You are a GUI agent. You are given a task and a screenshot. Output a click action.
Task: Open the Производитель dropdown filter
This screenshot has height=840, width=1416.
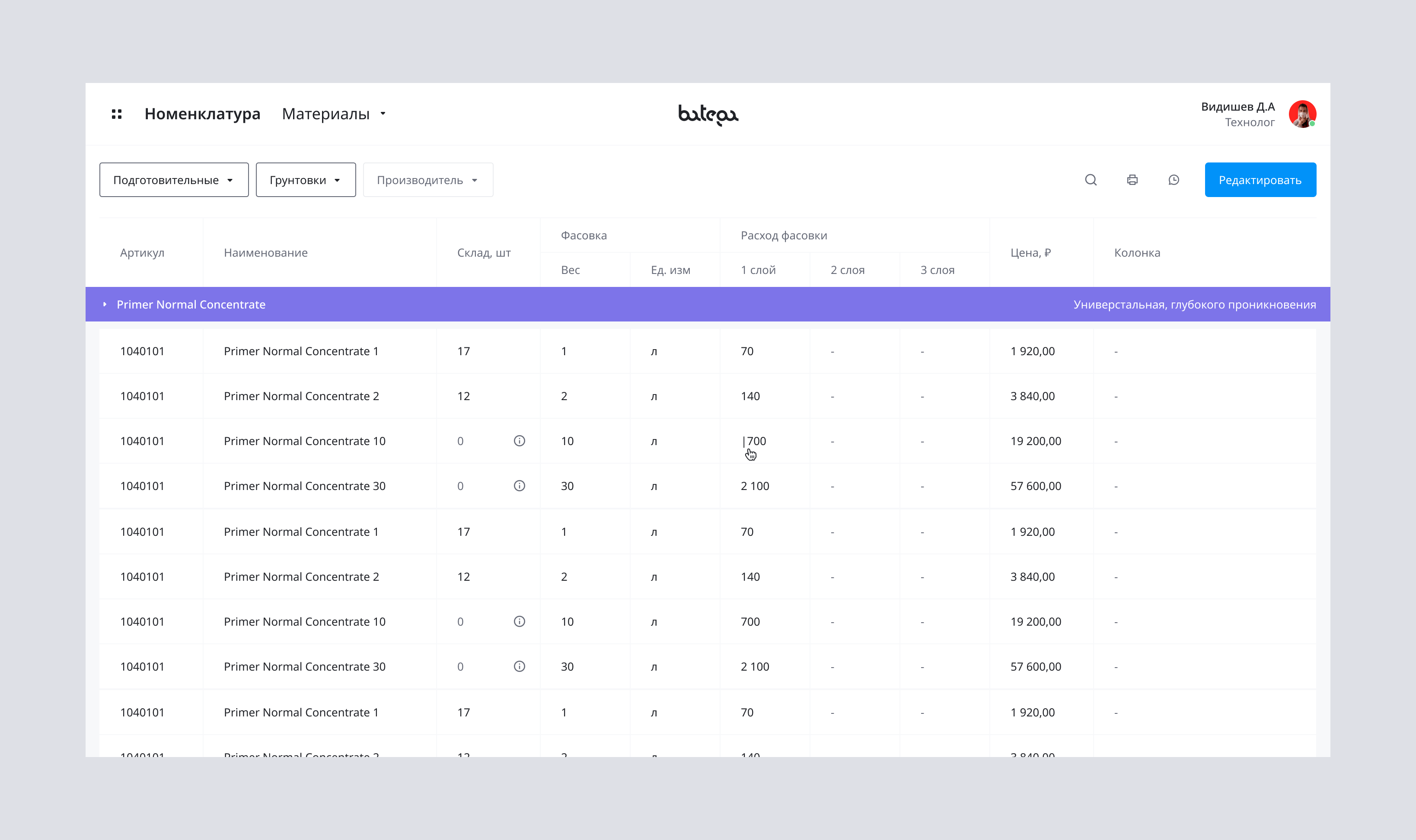(428, 180)
